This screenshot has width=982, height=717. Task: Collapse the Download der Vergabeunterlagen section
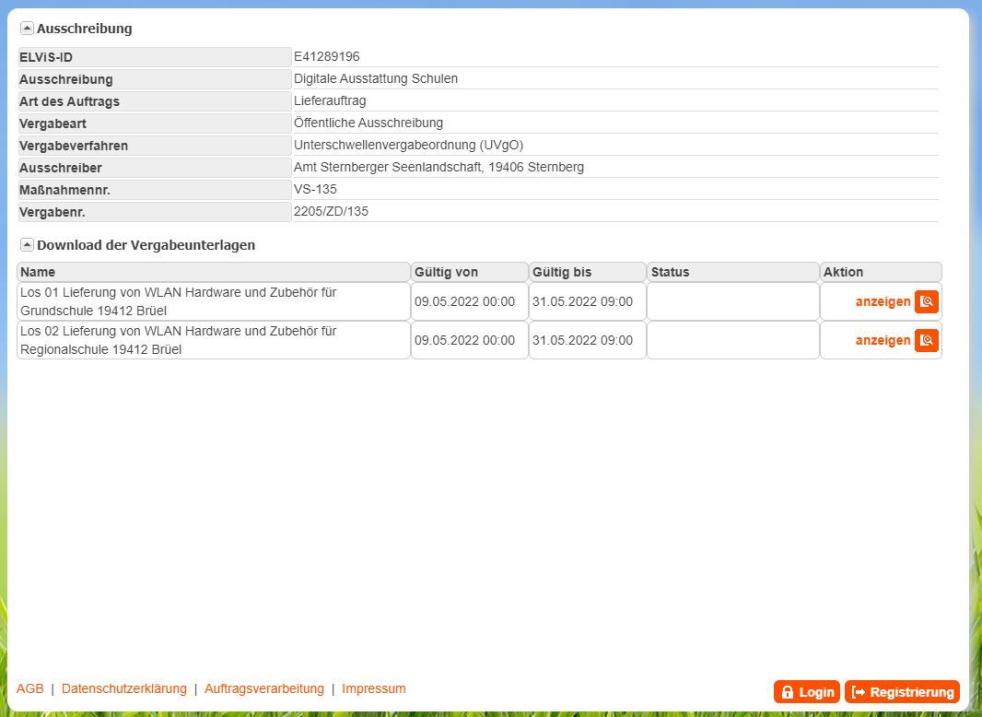[26, 245]
